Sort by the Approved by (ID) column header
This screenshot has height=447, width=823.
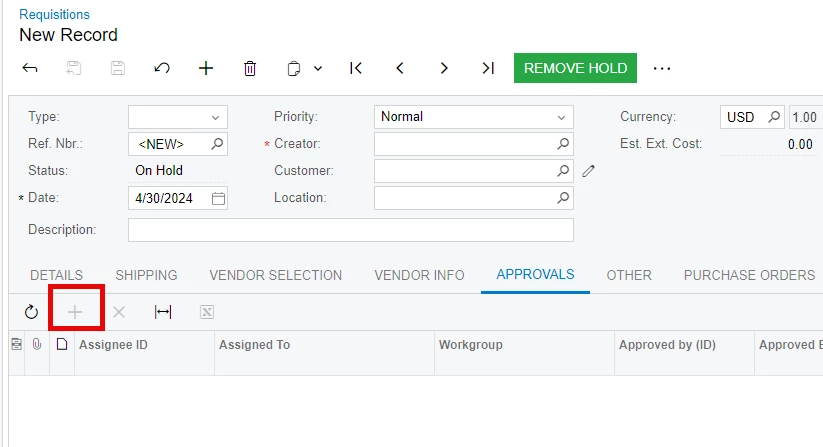(667, 345)
